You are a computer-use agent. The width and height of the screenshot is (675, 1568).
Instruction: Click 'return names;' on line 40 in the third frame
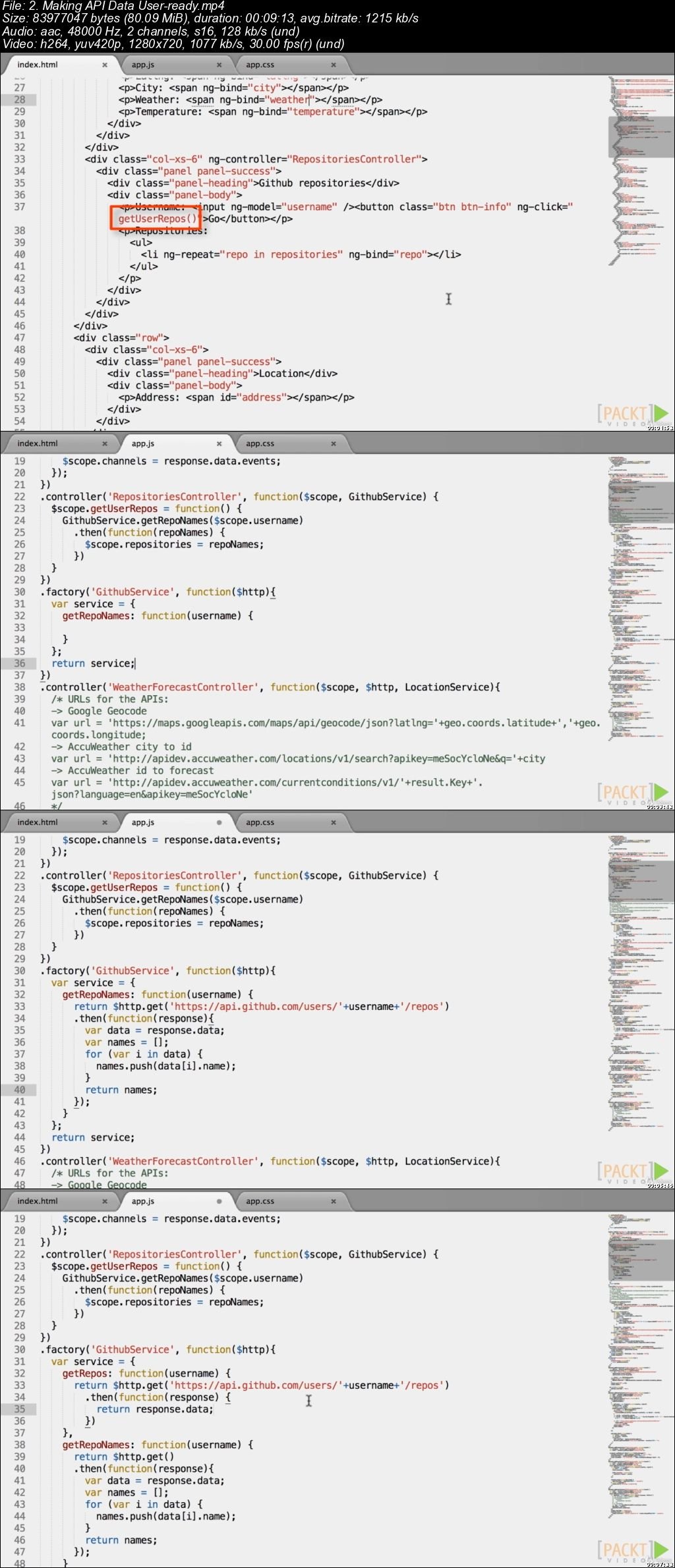(121, 1090)
